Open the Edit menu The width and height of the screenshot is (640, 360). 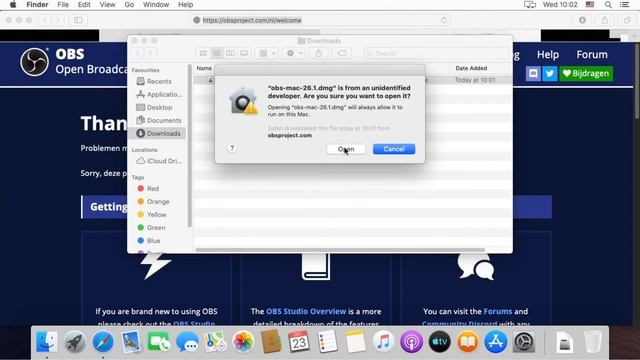point(84,4)
